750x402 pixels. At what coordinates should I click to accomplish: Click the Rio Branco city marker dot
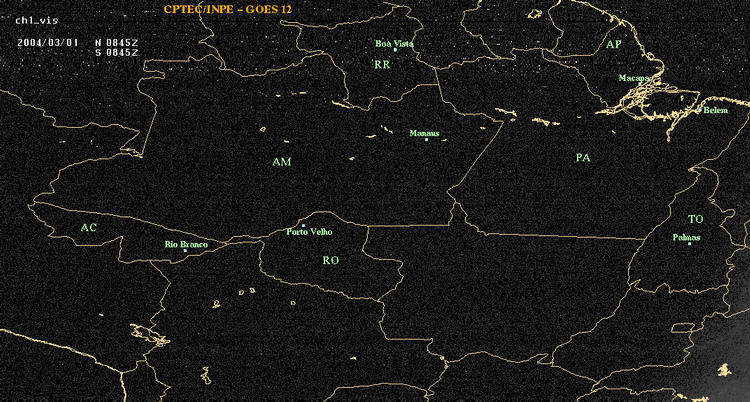(185, 251)
